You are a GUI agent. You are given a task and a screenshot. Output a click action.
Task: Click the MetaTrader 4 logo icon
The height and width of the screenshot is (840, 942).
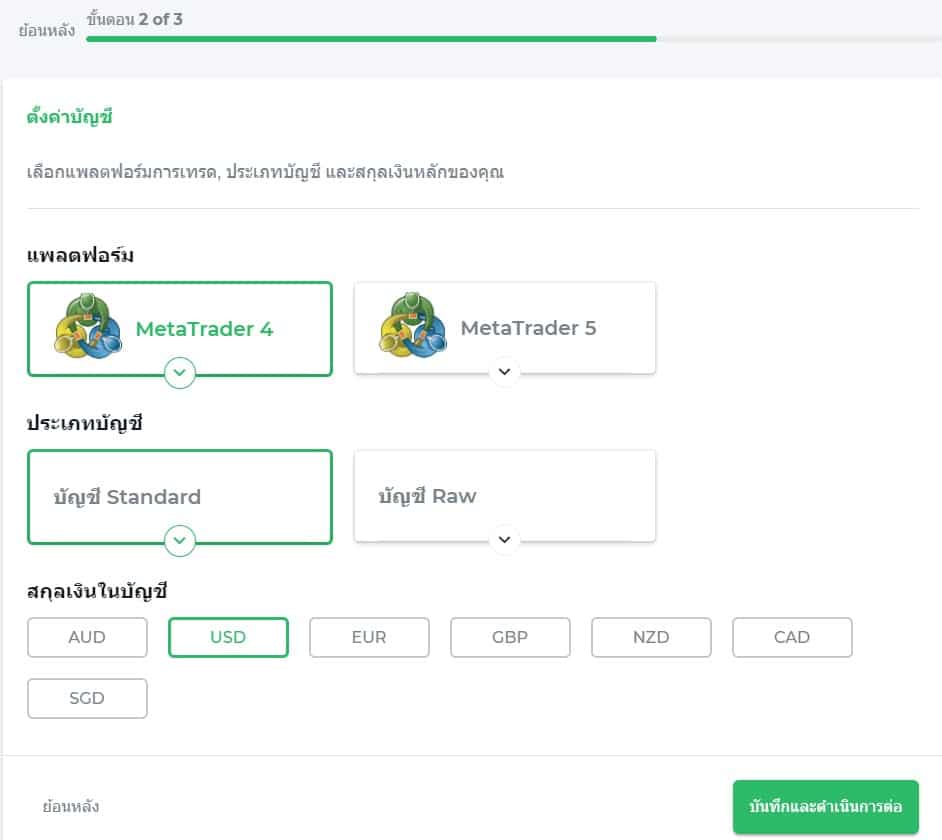(88, 326)
